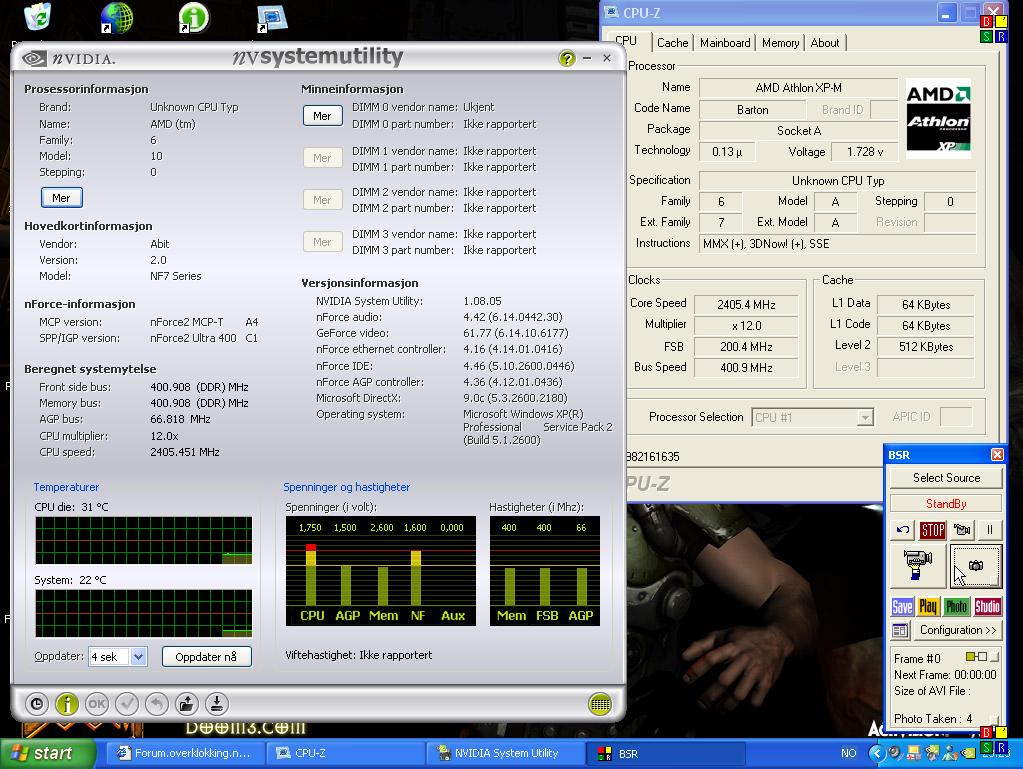Switch to the CPU tab in CPU-Z
Screen dimensions: 1023x769
point(626,41)
